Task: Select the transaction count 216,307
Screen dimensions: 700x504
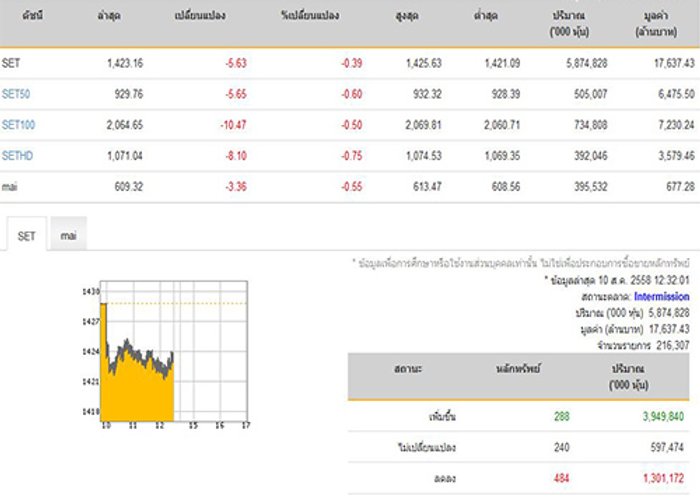Action: [673, 346]
